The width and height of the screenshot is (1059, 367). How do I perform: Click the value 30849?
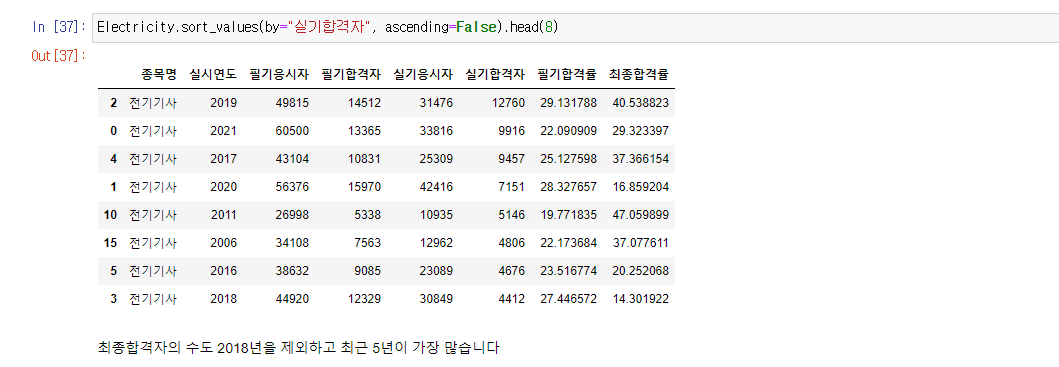[x=436, y=299]
